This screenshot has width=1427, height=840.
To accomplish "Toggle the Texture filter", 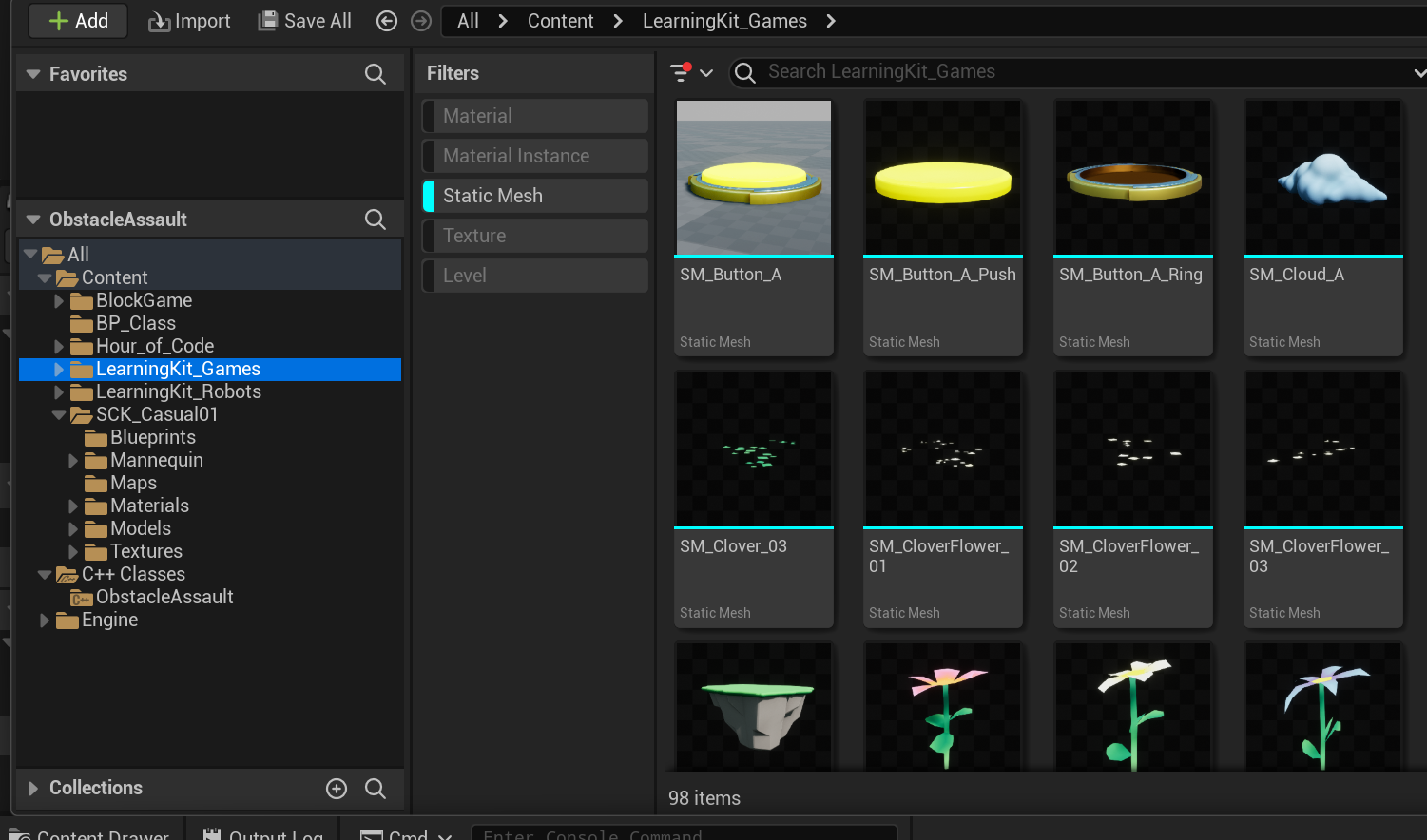I will 535,236.
